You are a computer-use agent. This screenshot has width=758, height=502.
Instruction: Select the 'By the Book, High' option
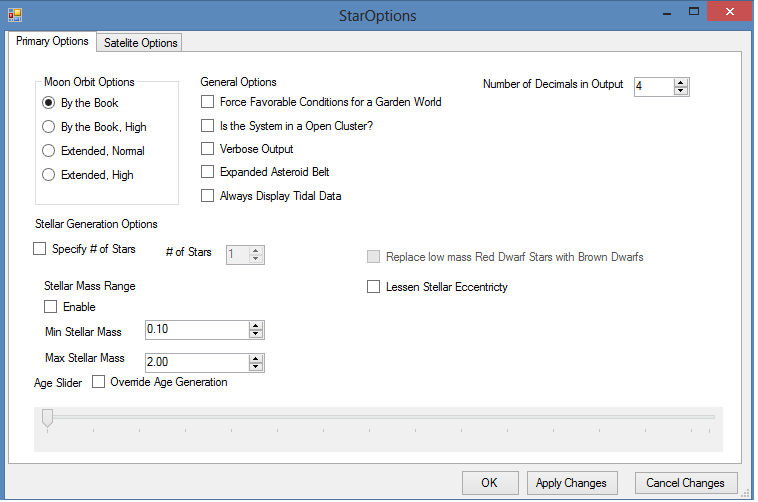[x=49, y=127]
